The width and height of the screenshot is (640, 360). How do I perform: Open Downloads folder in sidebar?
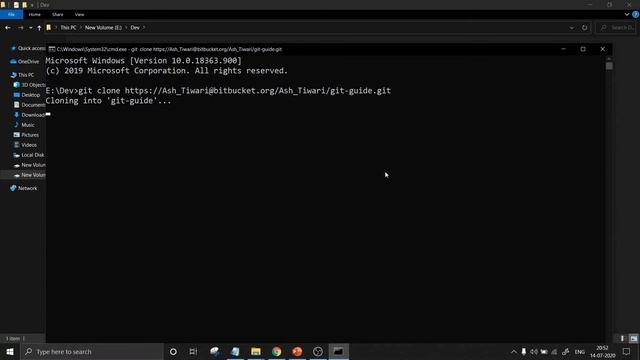point(29,115)
